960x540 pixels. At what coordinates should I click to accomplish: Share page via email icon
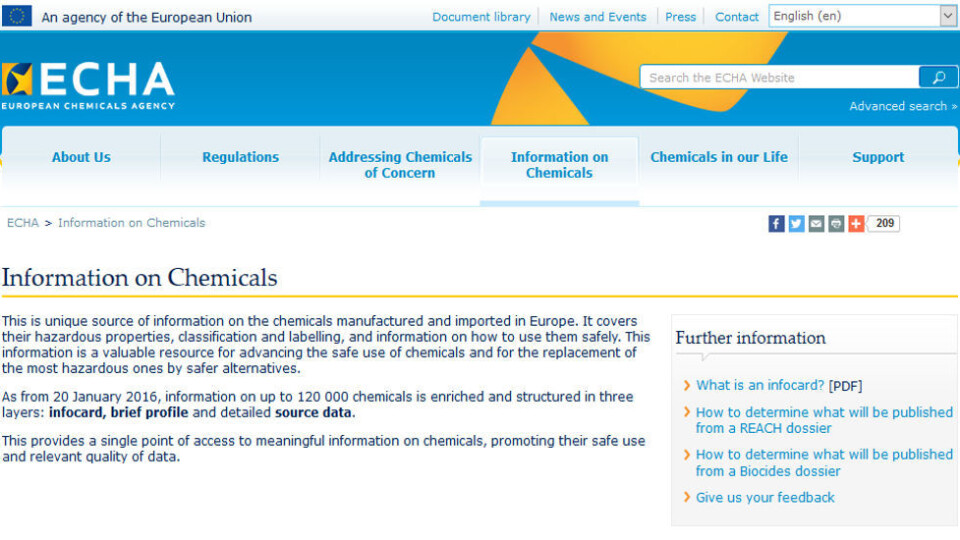(x=816, y=223)
